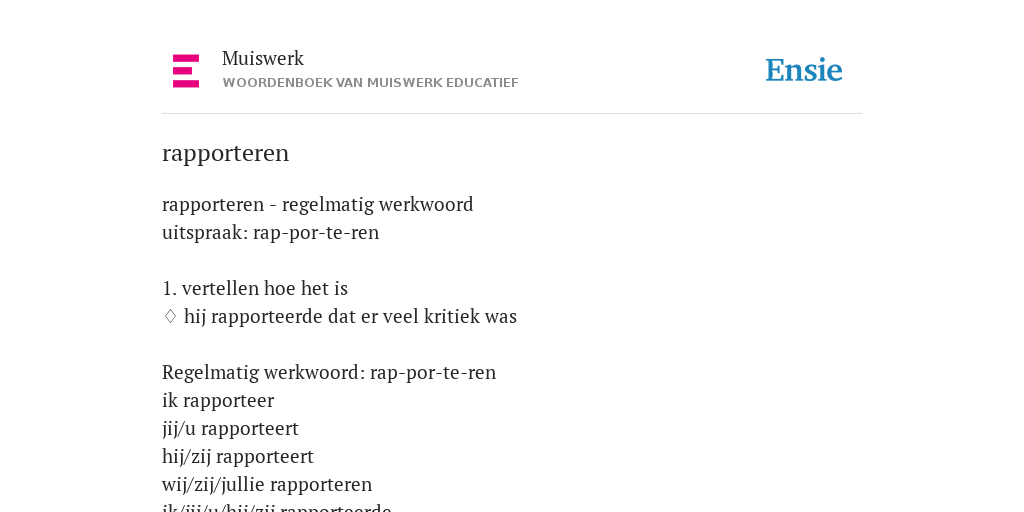
Task: Click the Muiswerk title text
Action: point(263,58)
